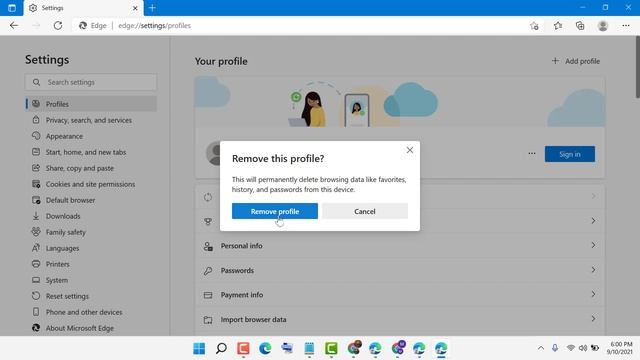640x360 pixels.
Task: Click the address bar URL
Action: [x=155, y=25]
